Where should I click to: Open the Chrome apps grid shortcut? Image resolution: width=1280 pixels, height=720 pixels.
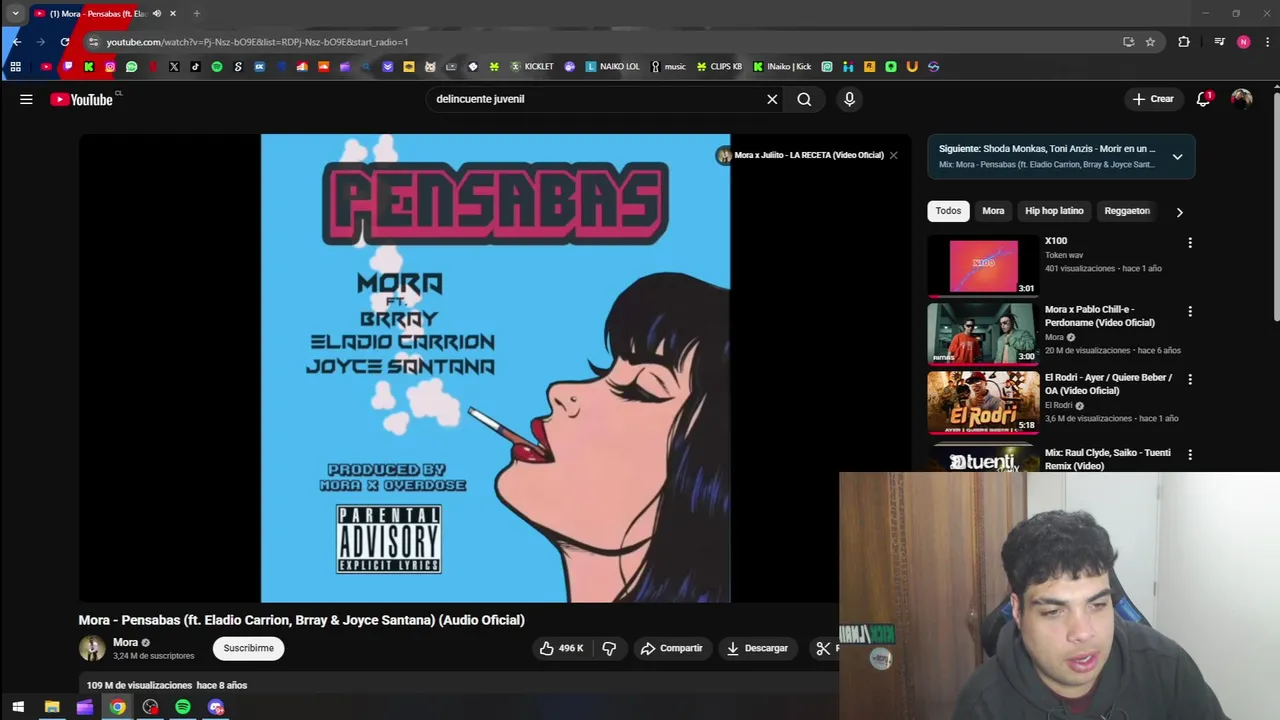(15, 67)
